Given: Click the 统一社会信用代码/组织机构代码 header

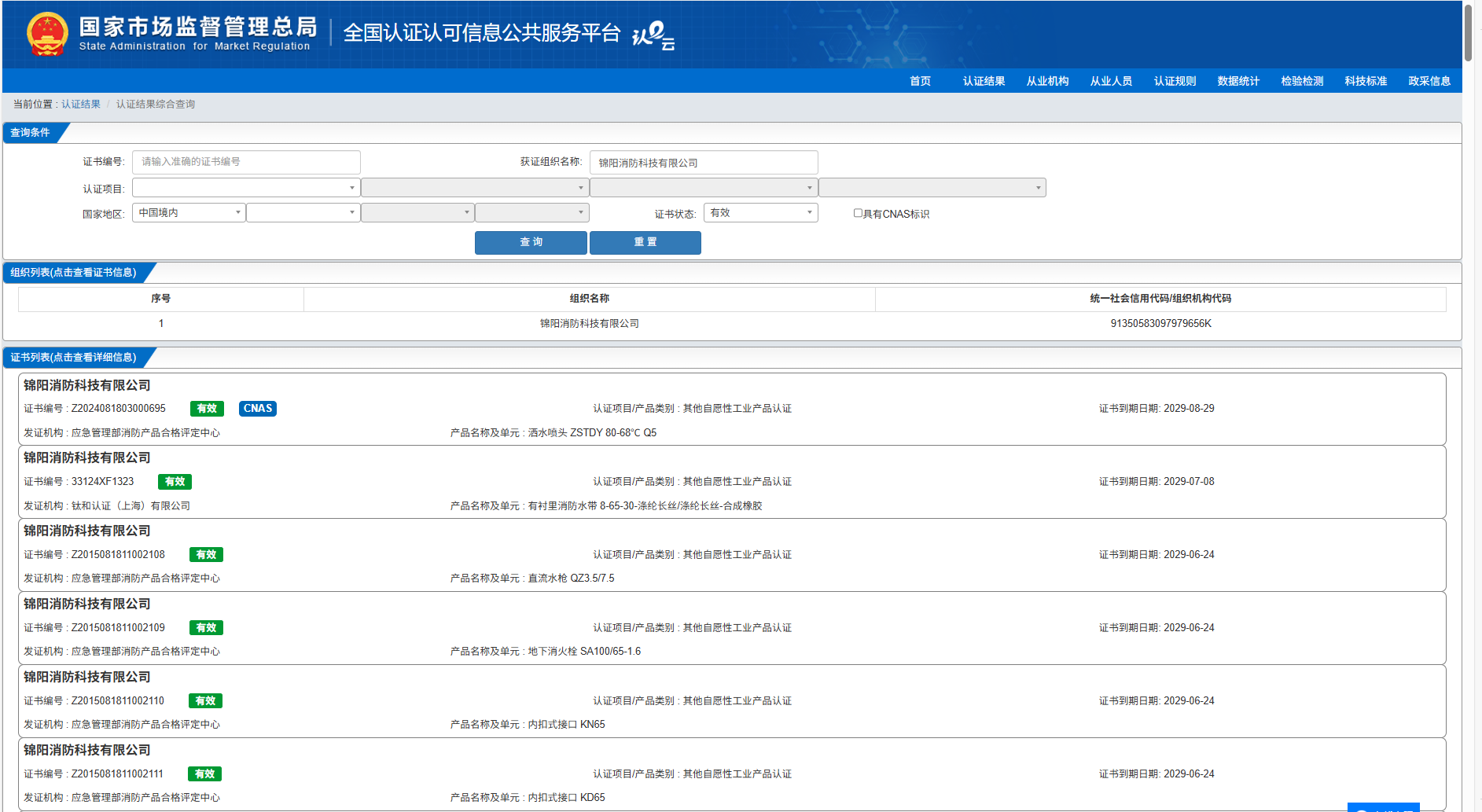Looking at the screenshot, I should pyautogui.click(x=1160, y=299).
